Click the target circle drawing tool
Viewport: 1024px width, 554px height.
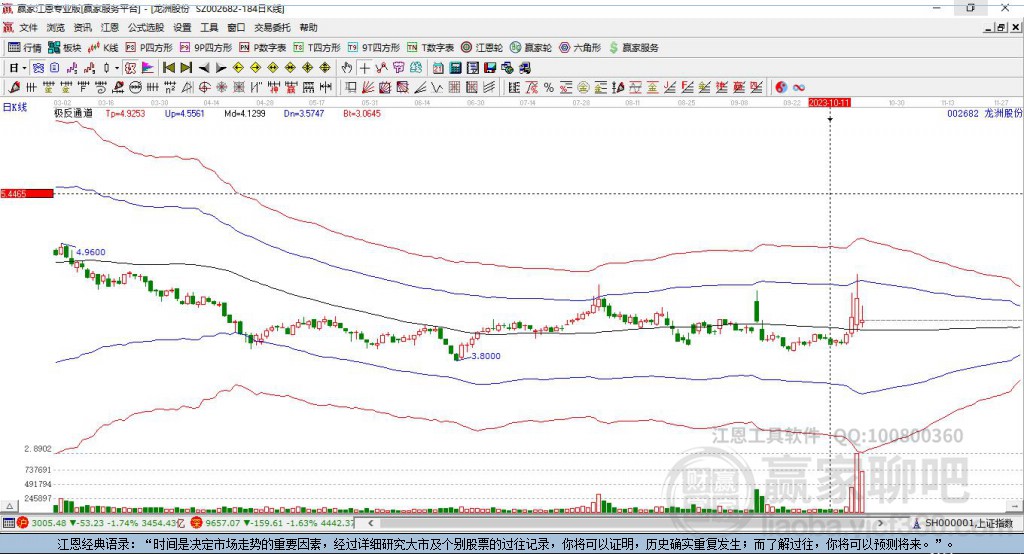point(204,88)
